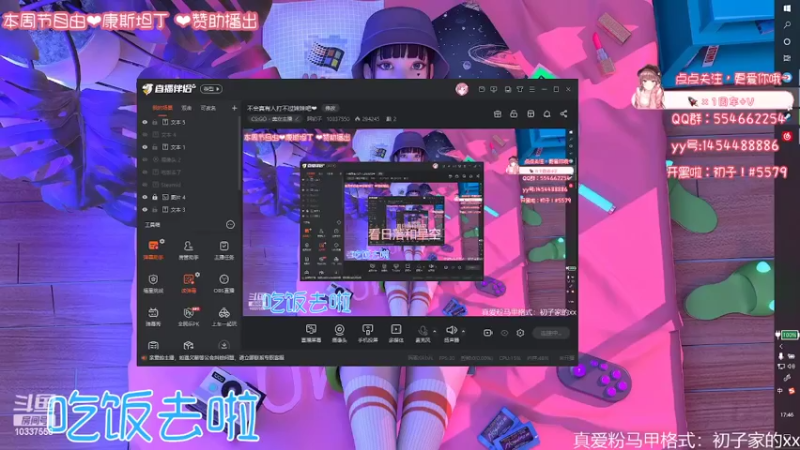The image size is (800, 450).
Task: Mute the 扬声器 speaker
Action: pyautogui.click(x=451, y=333)
